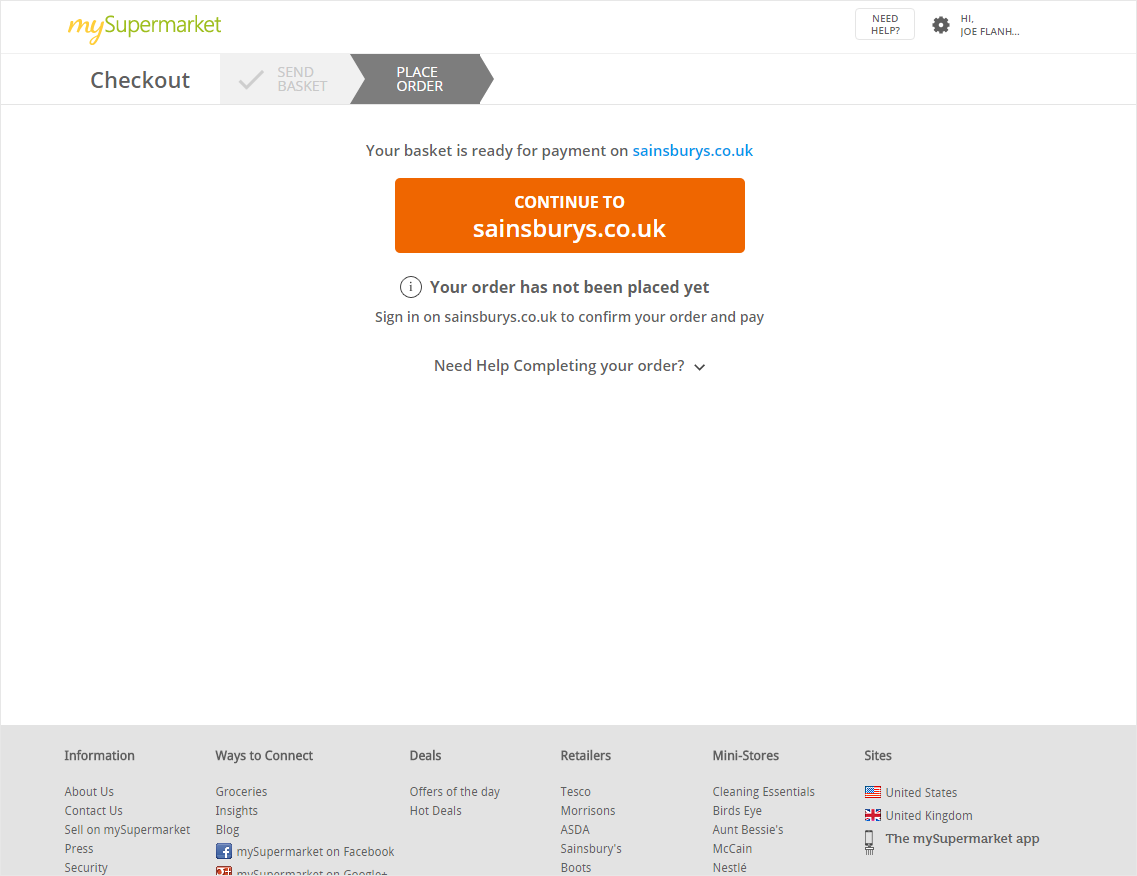Open Offers of the day link
The width and height of the screenshot is (1137, 876).
point(455,792)
